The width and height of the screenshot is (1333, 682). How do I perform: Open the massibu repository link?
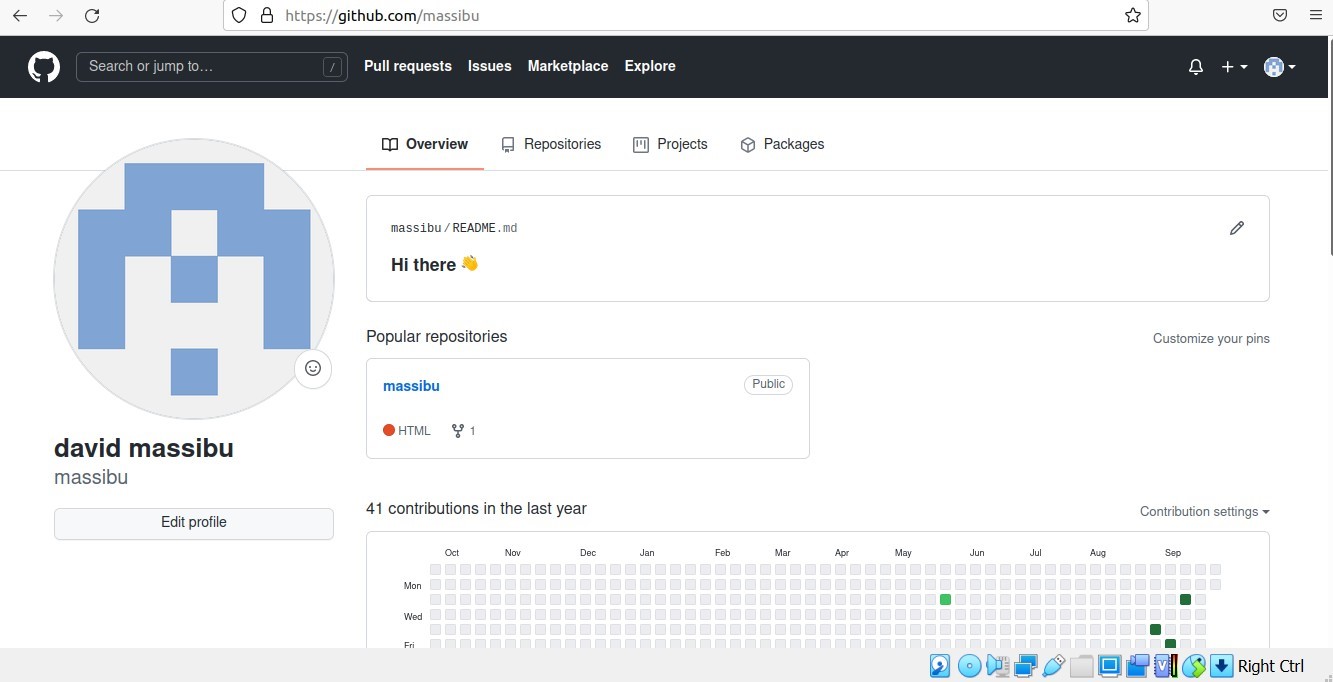[x=411, y=386]
